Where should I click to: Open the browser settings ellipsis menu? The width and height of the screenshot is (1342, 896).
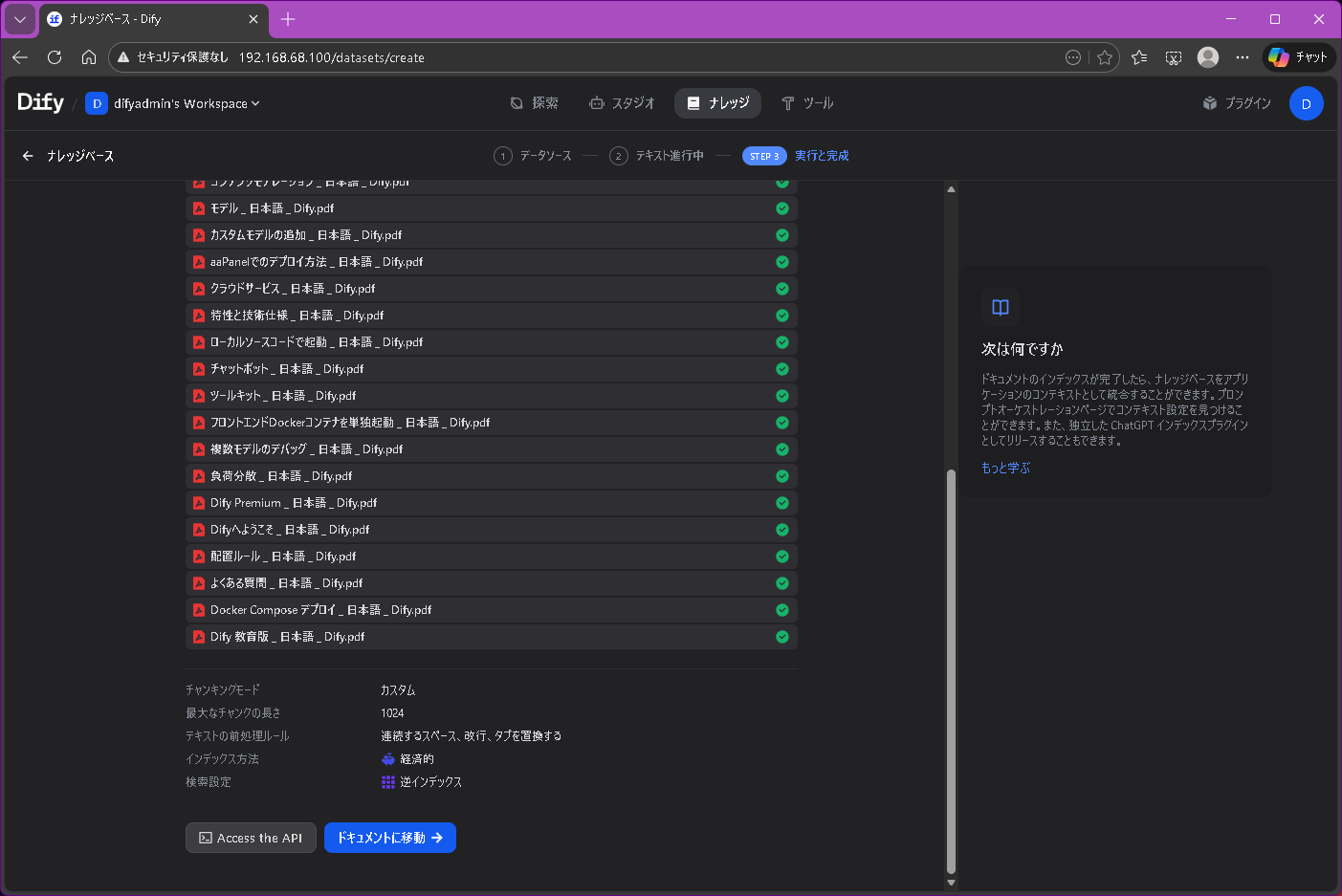(1243, 57)
